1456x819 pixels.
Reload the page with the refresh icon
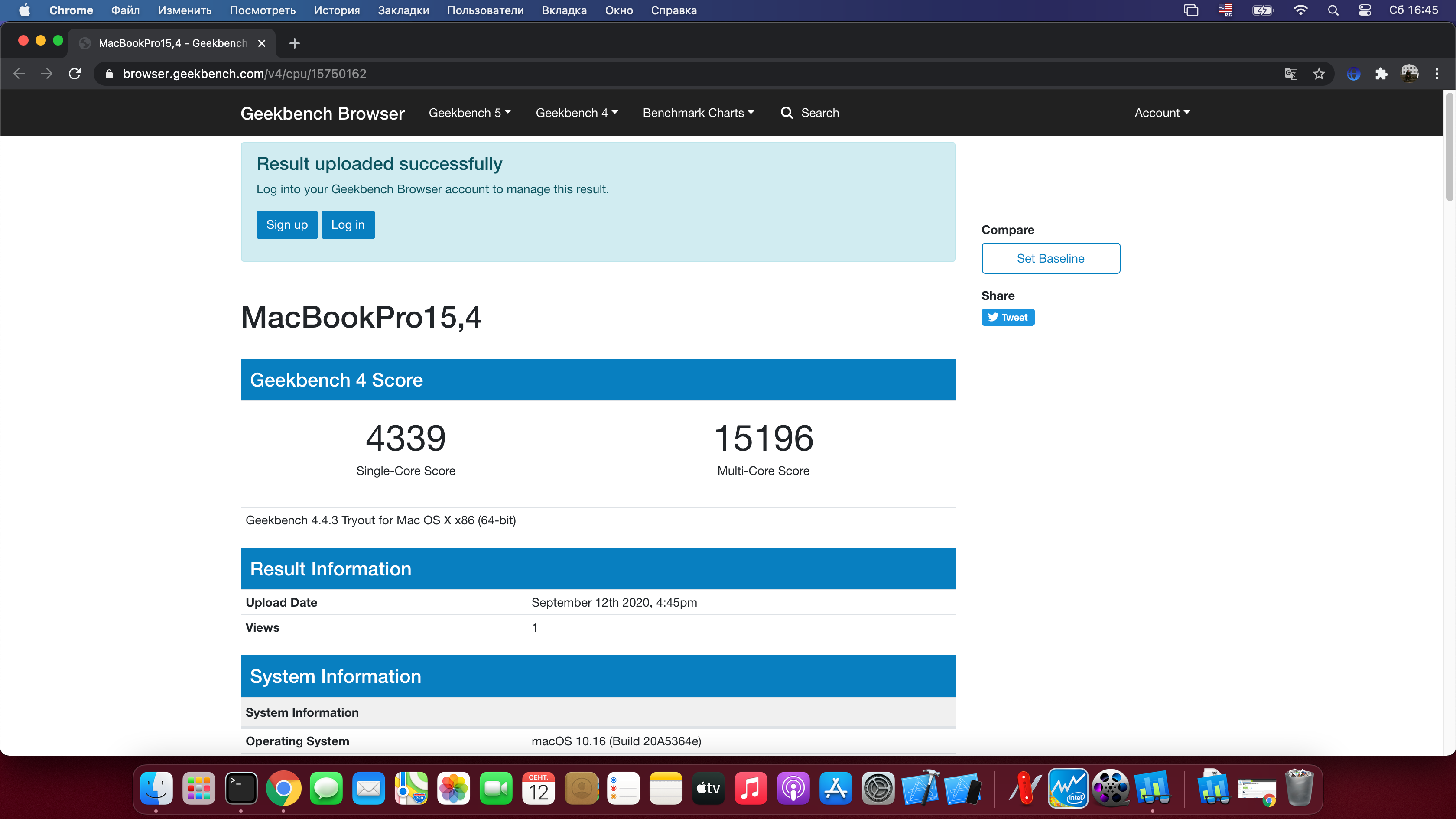pyautogui.click(x=75, y=74)
